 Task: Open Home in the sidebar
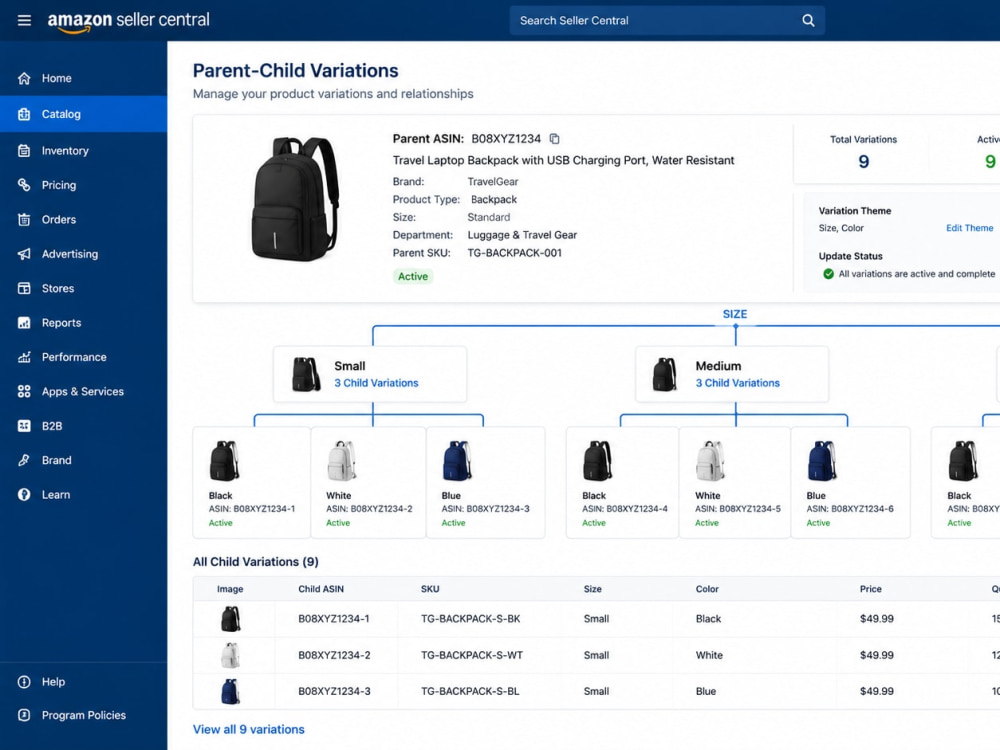(84, 78)
